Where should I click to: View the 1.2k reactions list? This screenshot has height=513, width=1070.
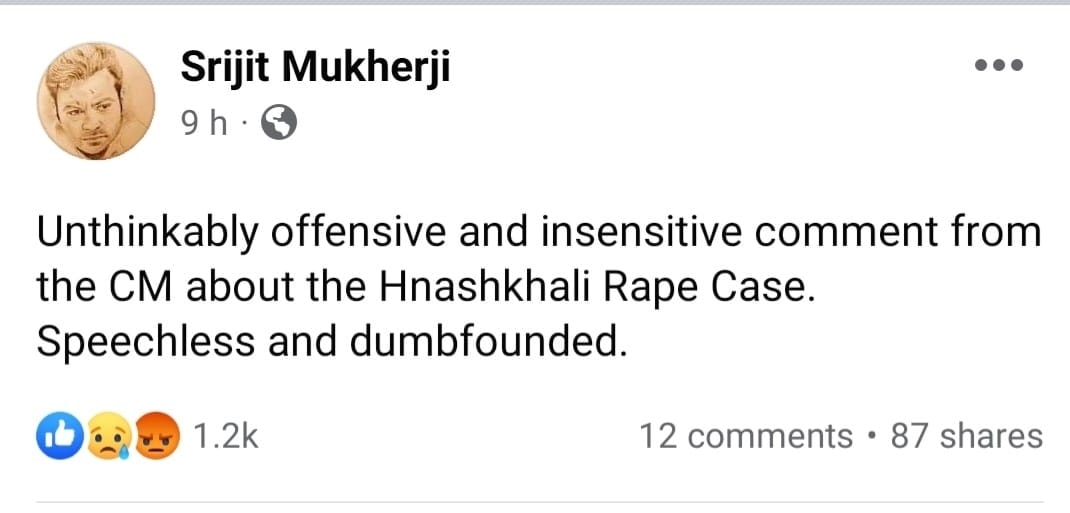226,437
